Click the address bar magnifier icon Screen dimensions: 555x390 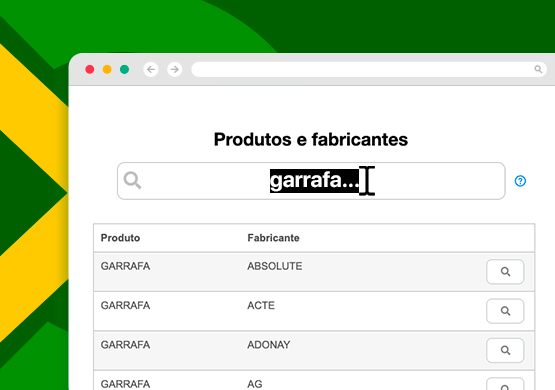(x=538, y=69)
